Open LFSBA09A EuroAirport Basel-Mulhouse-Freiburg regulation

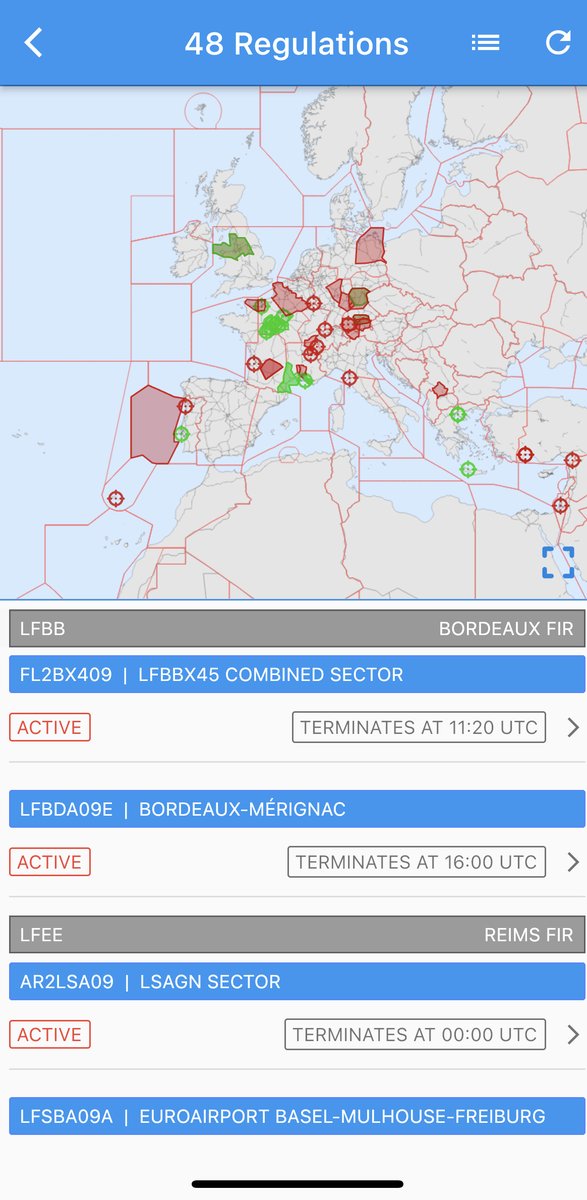click(x=297, y=1116)
